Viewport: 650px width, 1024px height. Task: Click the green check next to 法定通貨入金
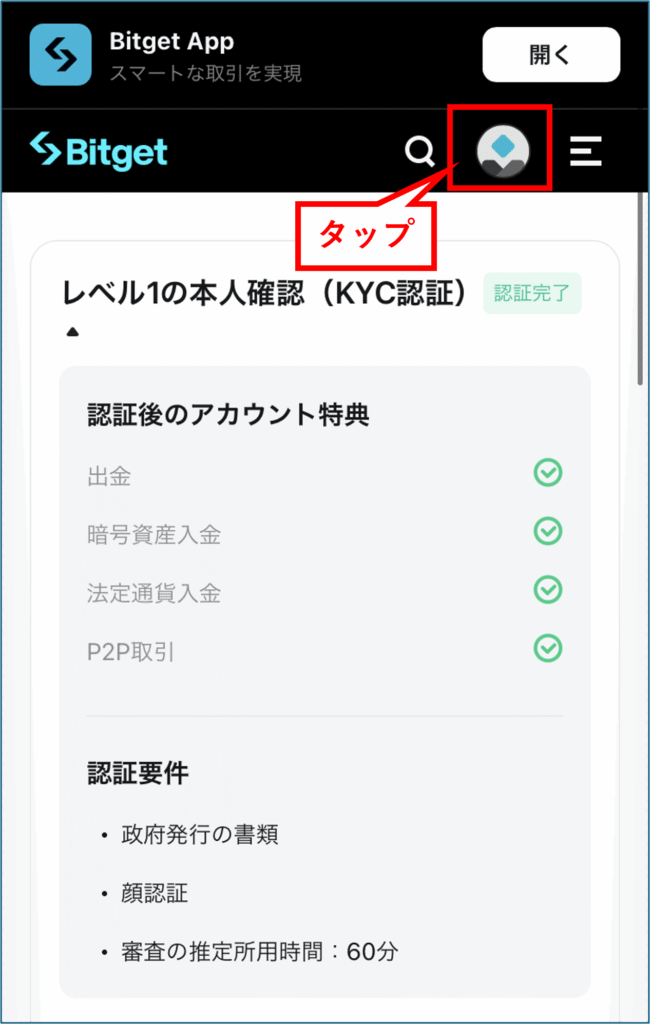547,590
